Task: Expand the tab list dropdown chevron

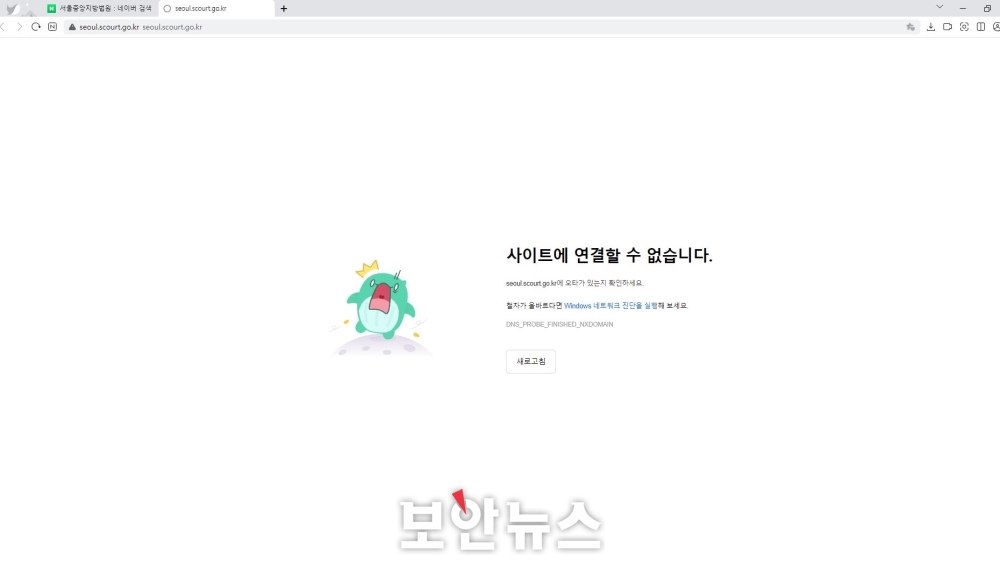Action: click(939, 8)
